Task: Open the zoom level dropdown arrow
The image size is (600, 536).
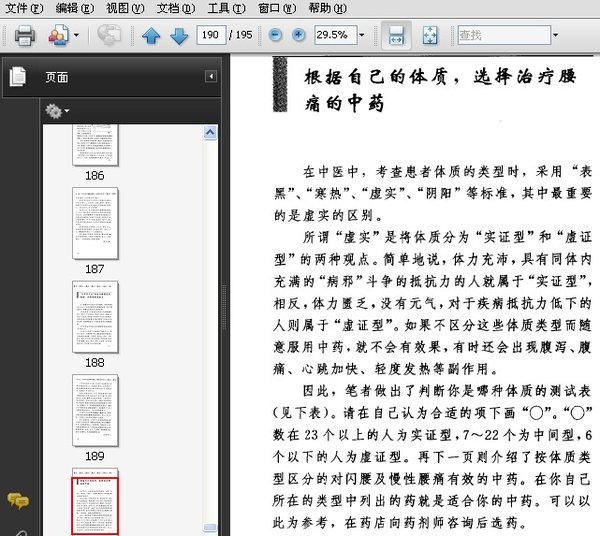Action: (362, 35)
